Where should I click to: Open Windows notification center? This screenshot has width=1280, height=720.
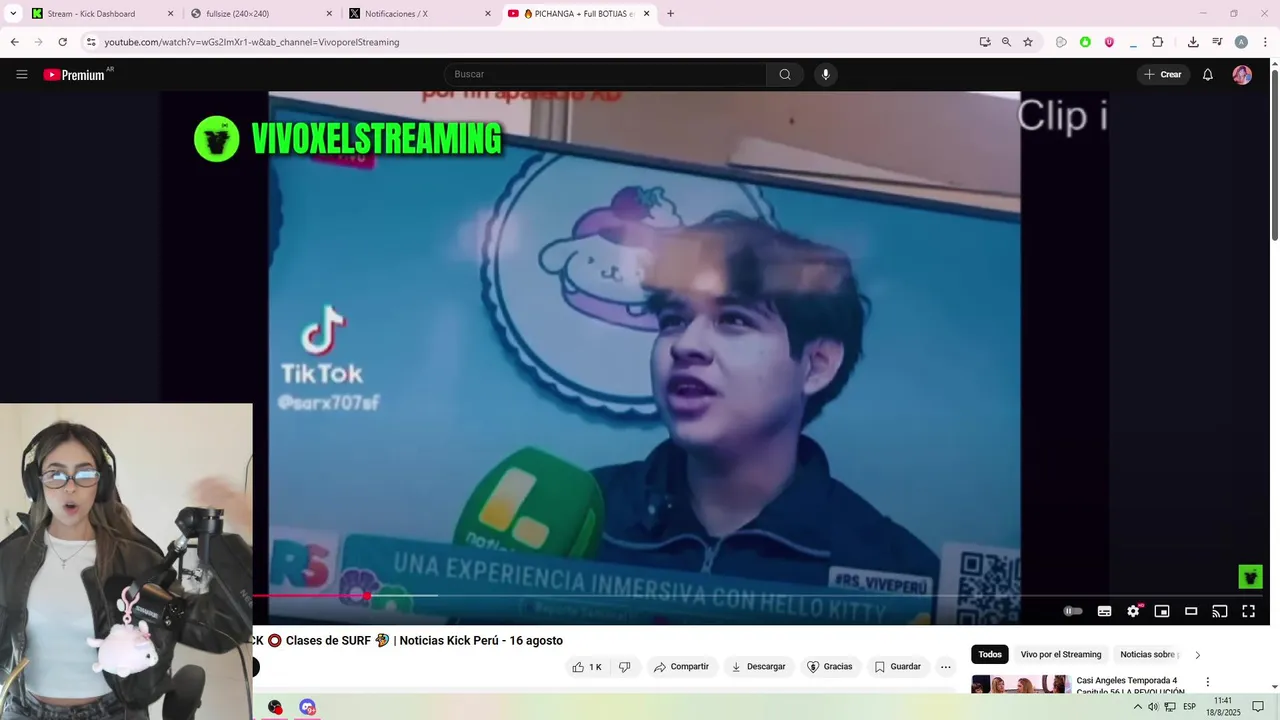tap(1258, 707)
